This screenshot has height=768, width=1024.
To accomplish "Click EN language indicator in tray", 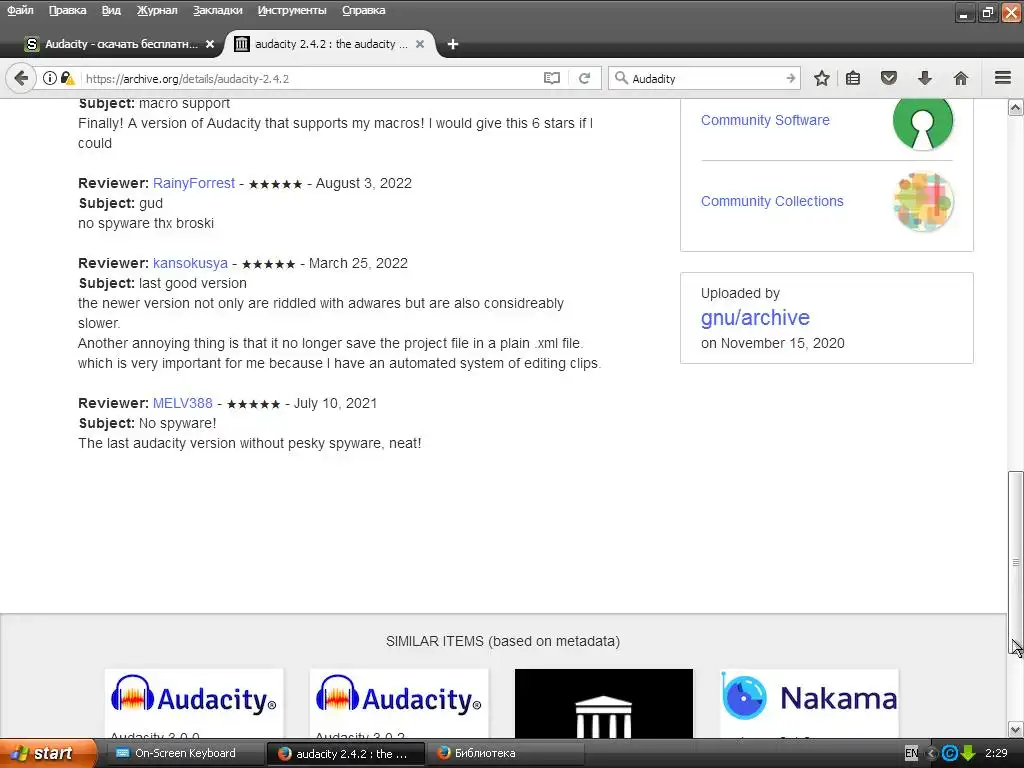I will click(x=912, y=753).
